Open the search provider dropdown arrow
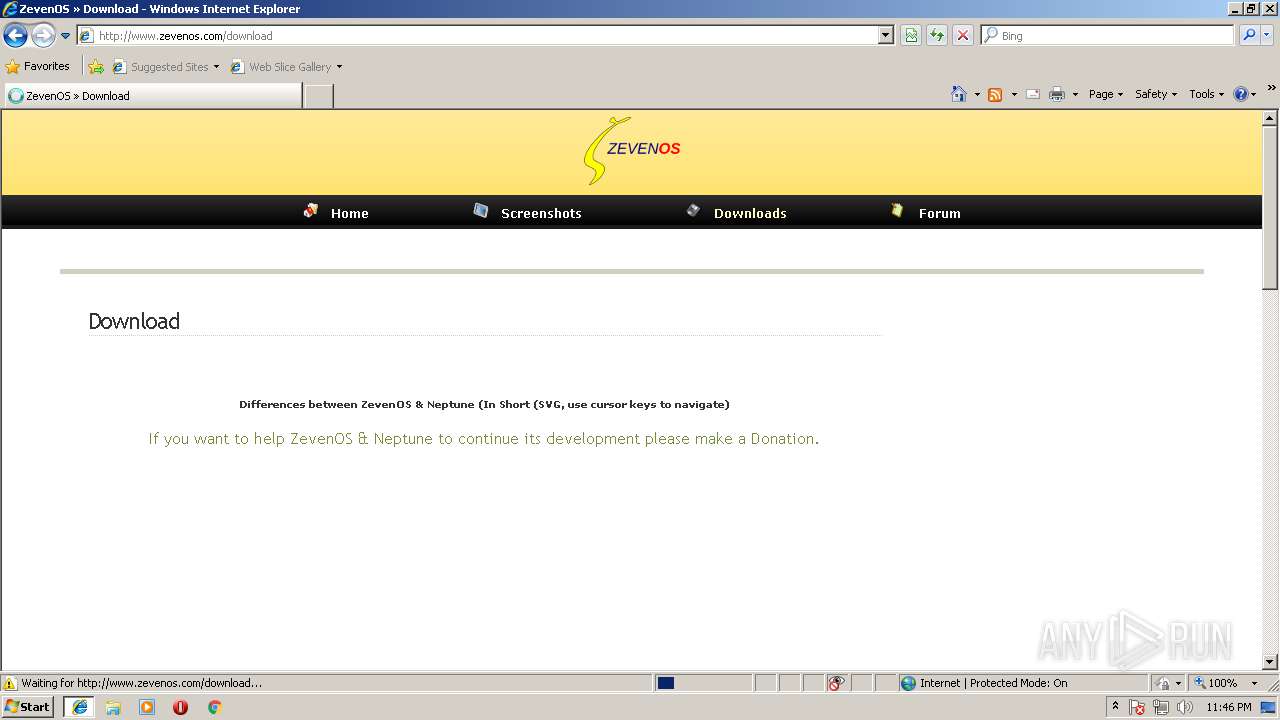1280x720 pixels. (x=1267, y=35)
